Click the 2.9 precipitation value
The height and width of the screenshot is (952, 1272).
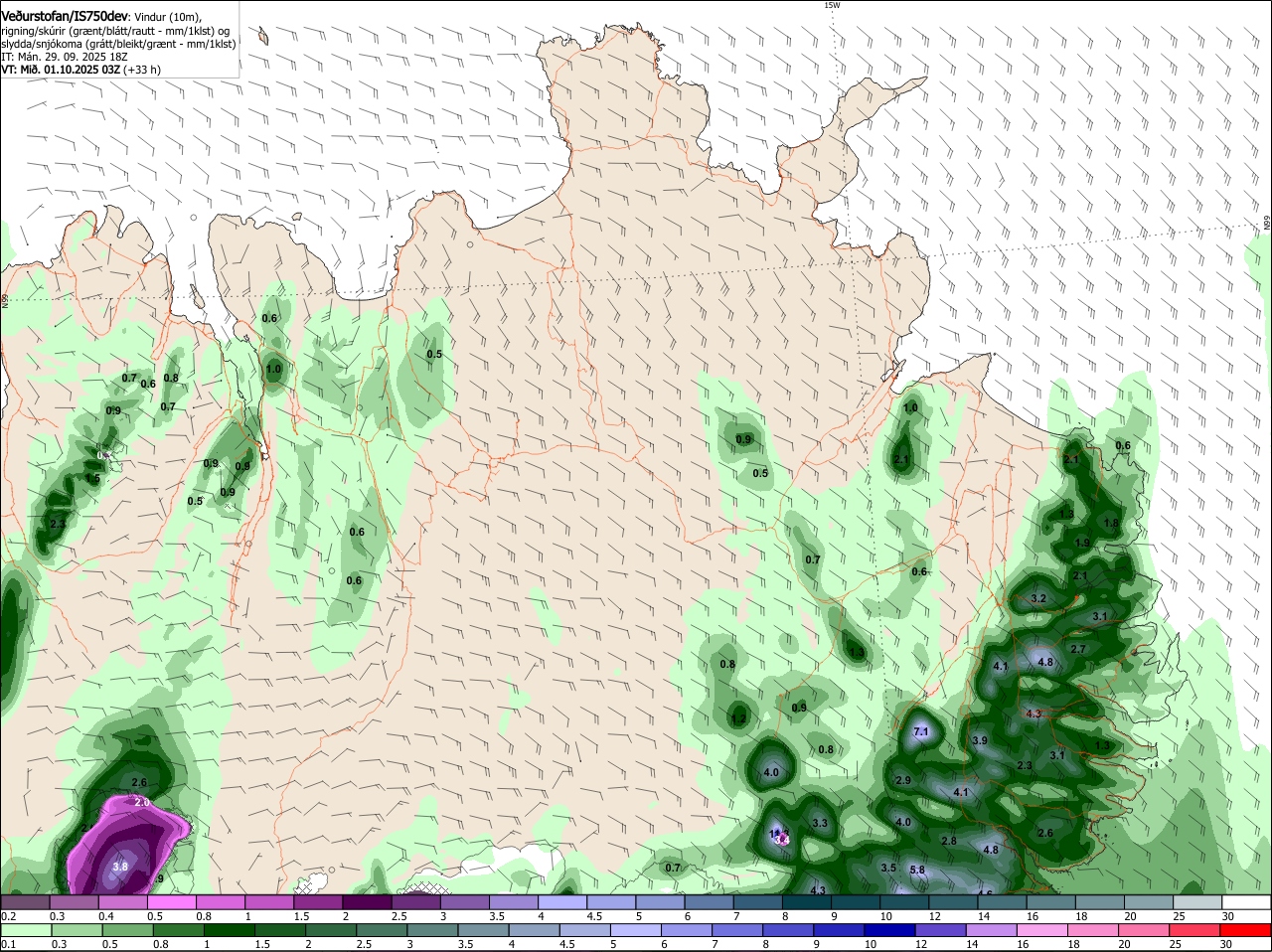pos(903,780)
